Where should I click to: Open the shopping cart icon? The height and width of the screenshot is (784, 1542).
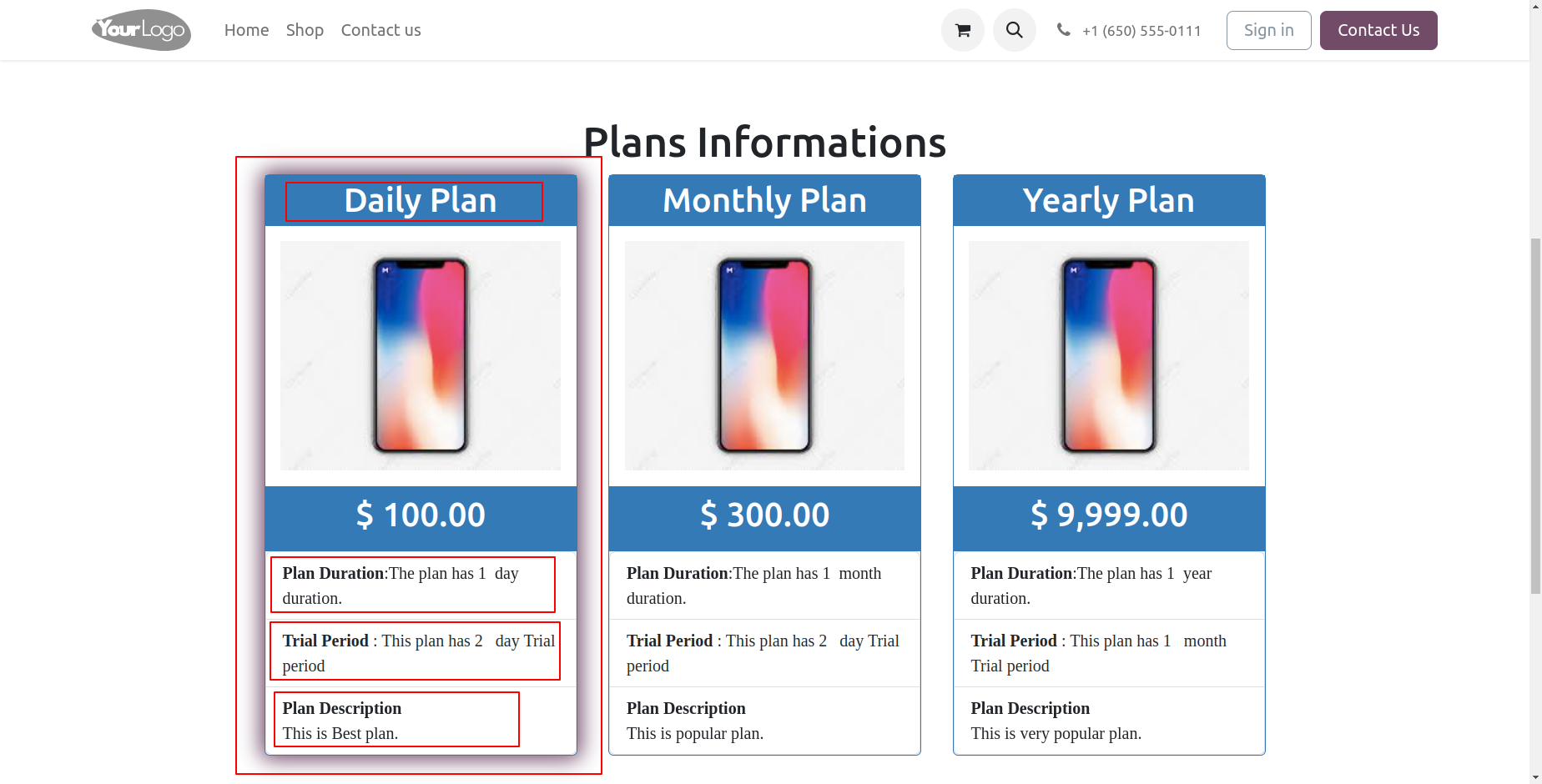[963, 30]
